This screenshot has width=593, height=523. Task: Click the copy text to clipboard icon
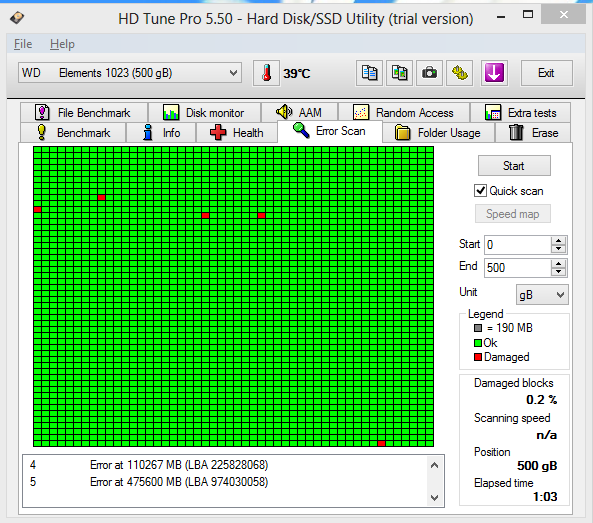pos(369,73)
